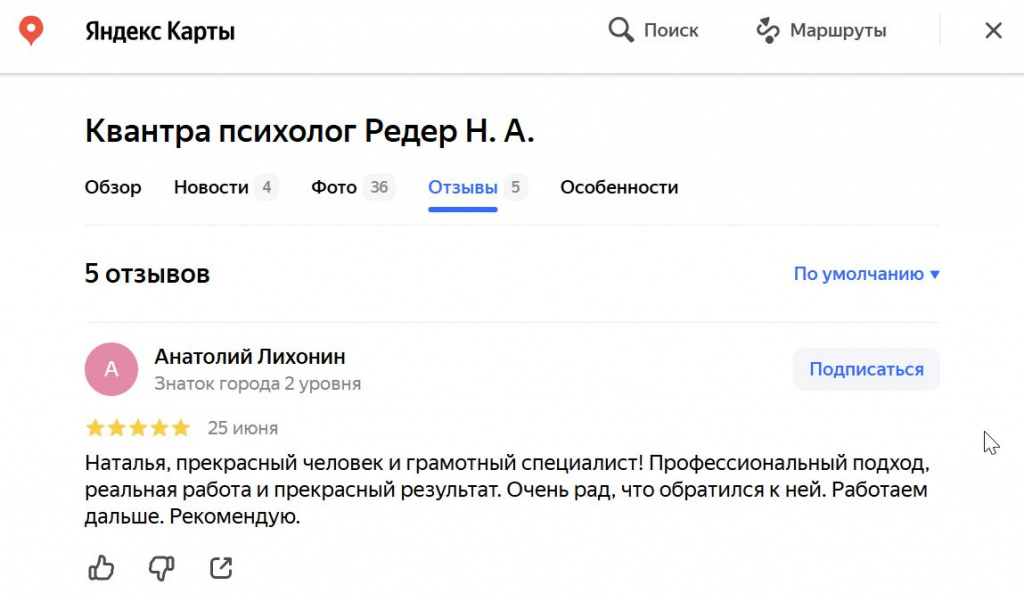Click the Маршруты routes icon
This screenshot has height=602, width=1024.
[767, 30]
